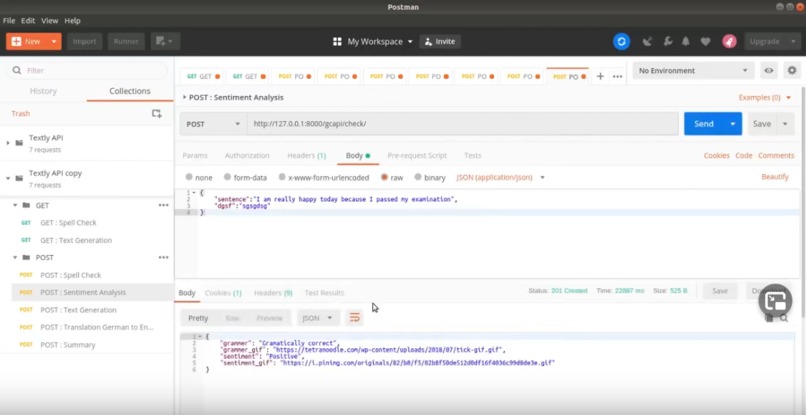This screenshot has height=415, width=806.
Task: Open the satellite capture requests icon
Action: pos(647,42)
